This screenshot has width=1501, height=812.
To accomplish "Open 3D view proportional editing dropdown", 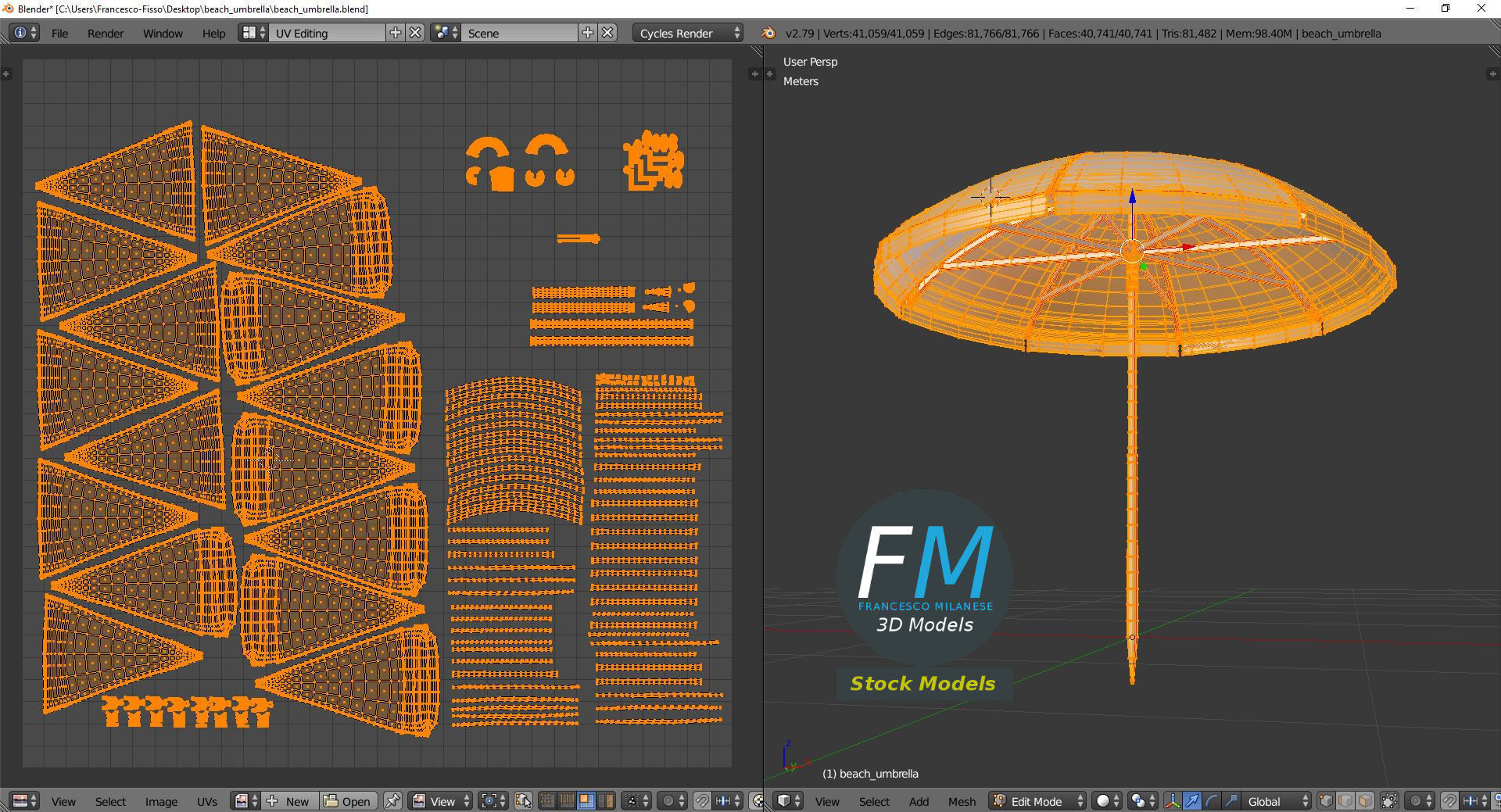I will pyautogui.click(x=1420, y=801).
